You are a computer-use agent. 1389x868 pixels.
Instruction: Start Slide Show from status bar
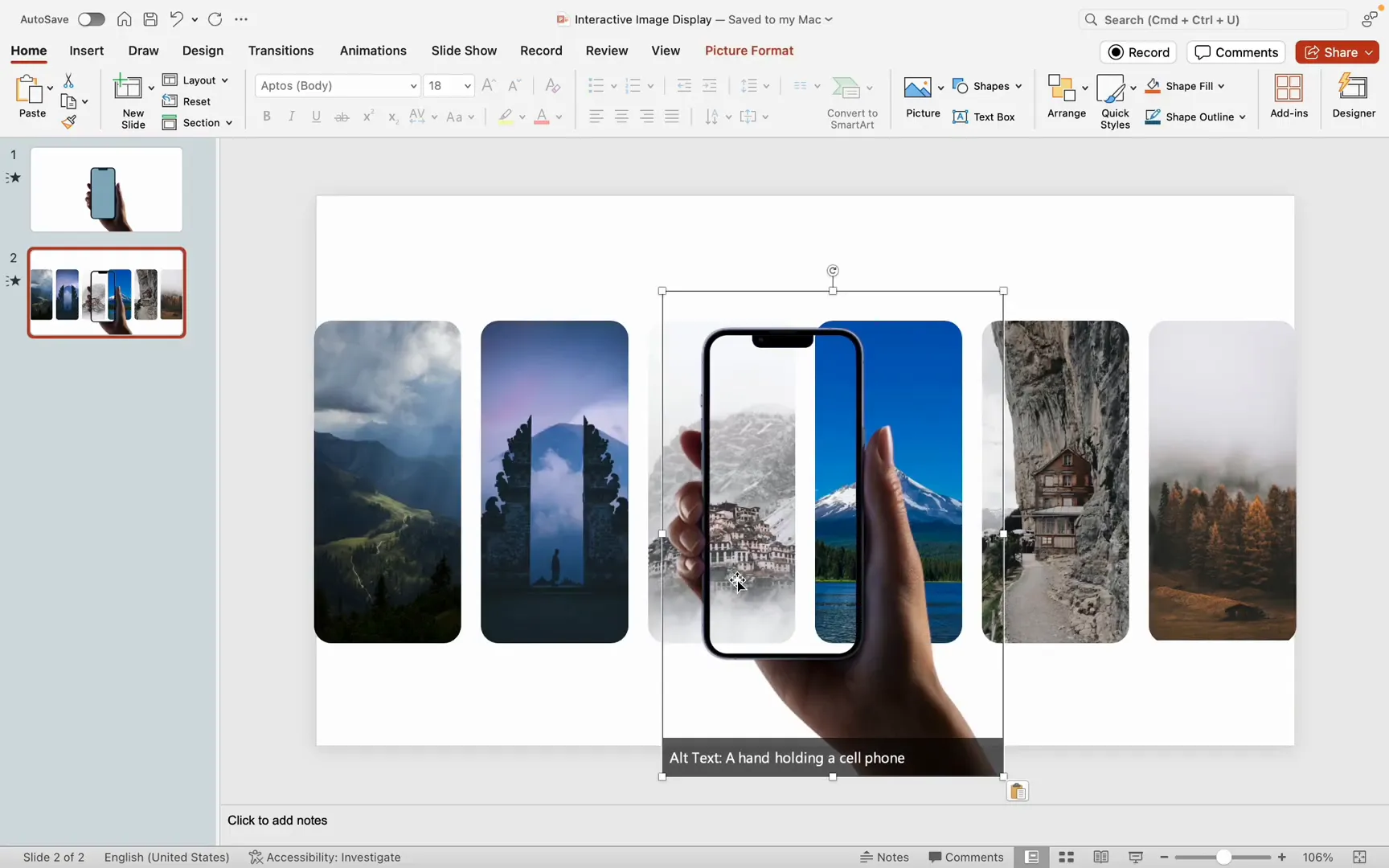pos(1136,858)
